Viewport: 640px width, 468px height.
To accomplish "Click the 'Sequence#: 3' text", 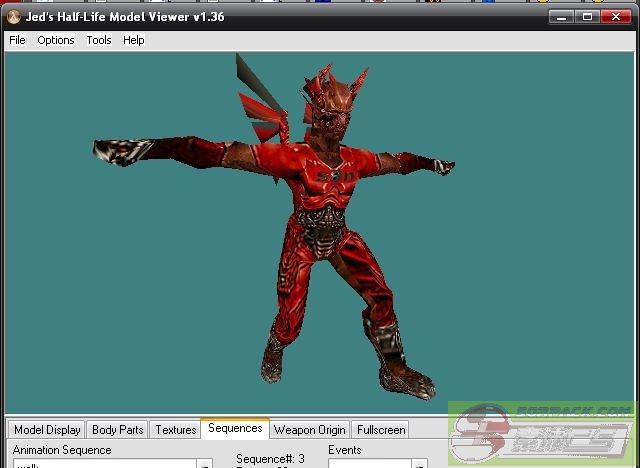I will 270,459.
